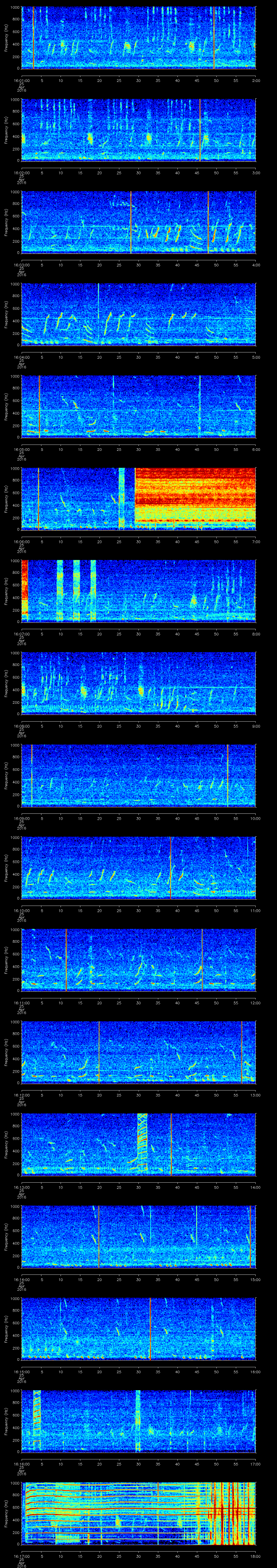Screen dimensions: 277x1568
Task: Select the spectrogram panel starting at 16:01:00
Action: tap(139, 38)
